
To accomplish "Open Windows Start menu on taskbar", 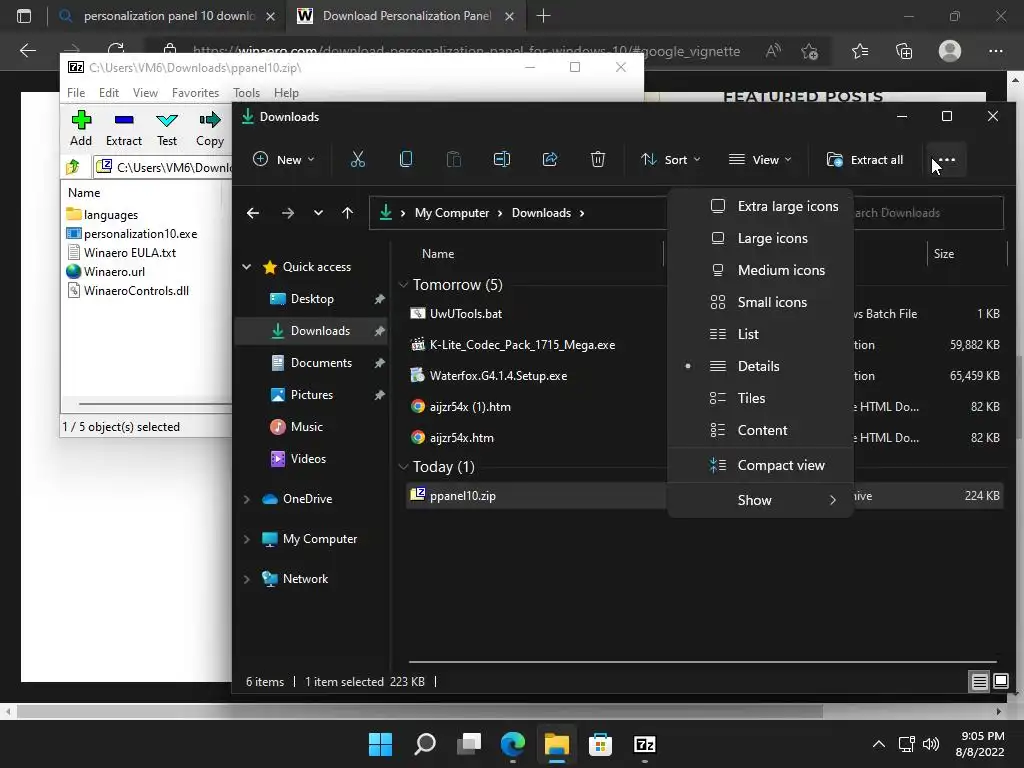I will point(380,744).
